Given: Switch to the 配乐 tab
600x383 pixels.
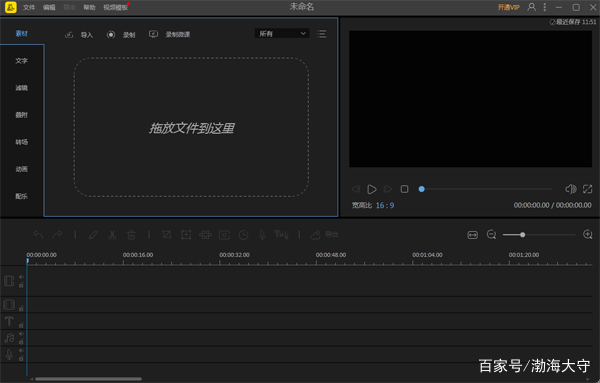Looking at the screenshot, I should pyautogui.click(x=21, y=196).
